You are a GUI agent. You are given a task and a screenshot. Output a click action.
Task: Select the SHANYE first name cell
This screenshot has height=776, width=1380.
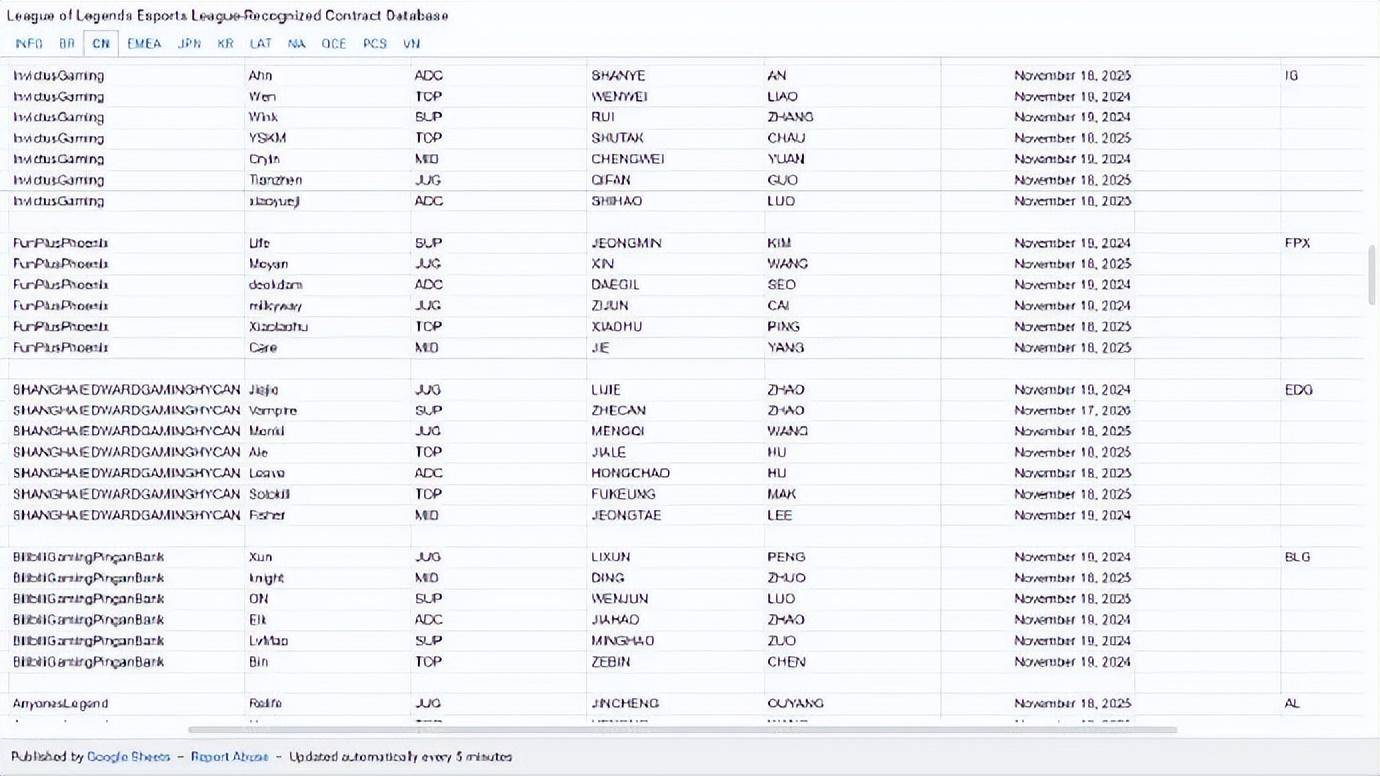click(676, 76)
